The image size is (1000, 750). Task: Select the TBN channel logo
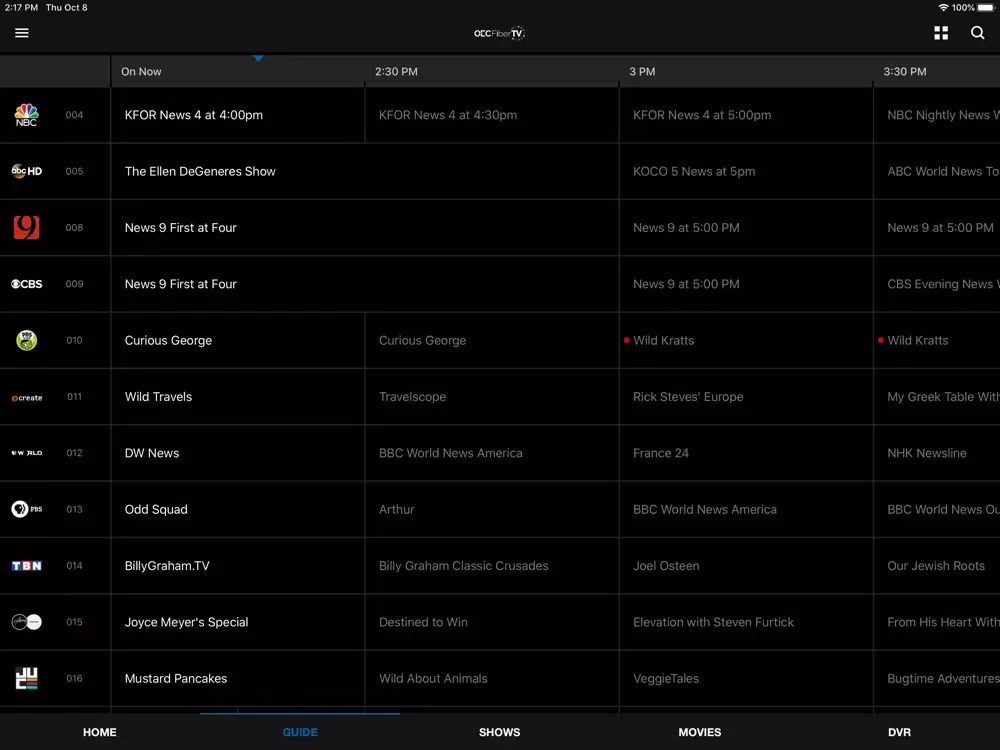[x=26, y=566]
